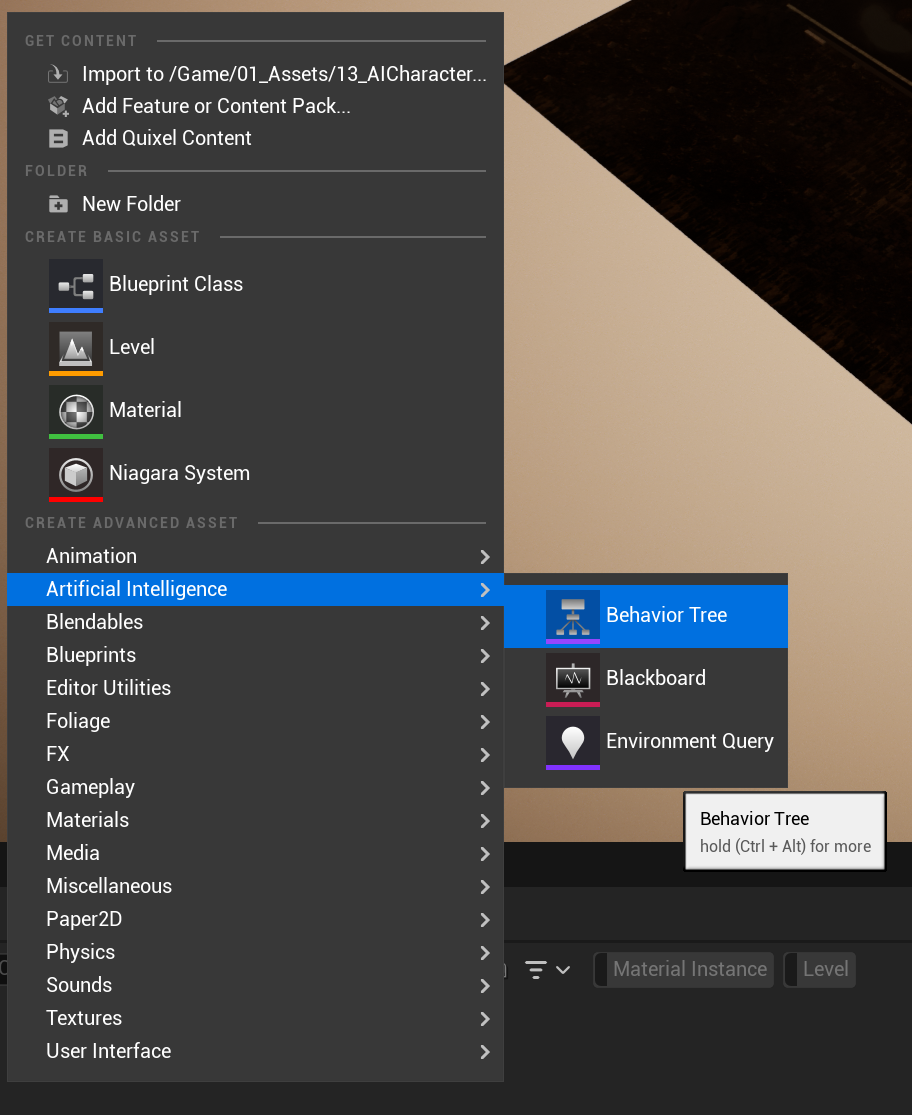
Task: Select Add Feature or Content Pack
Action: pos(255,106)
